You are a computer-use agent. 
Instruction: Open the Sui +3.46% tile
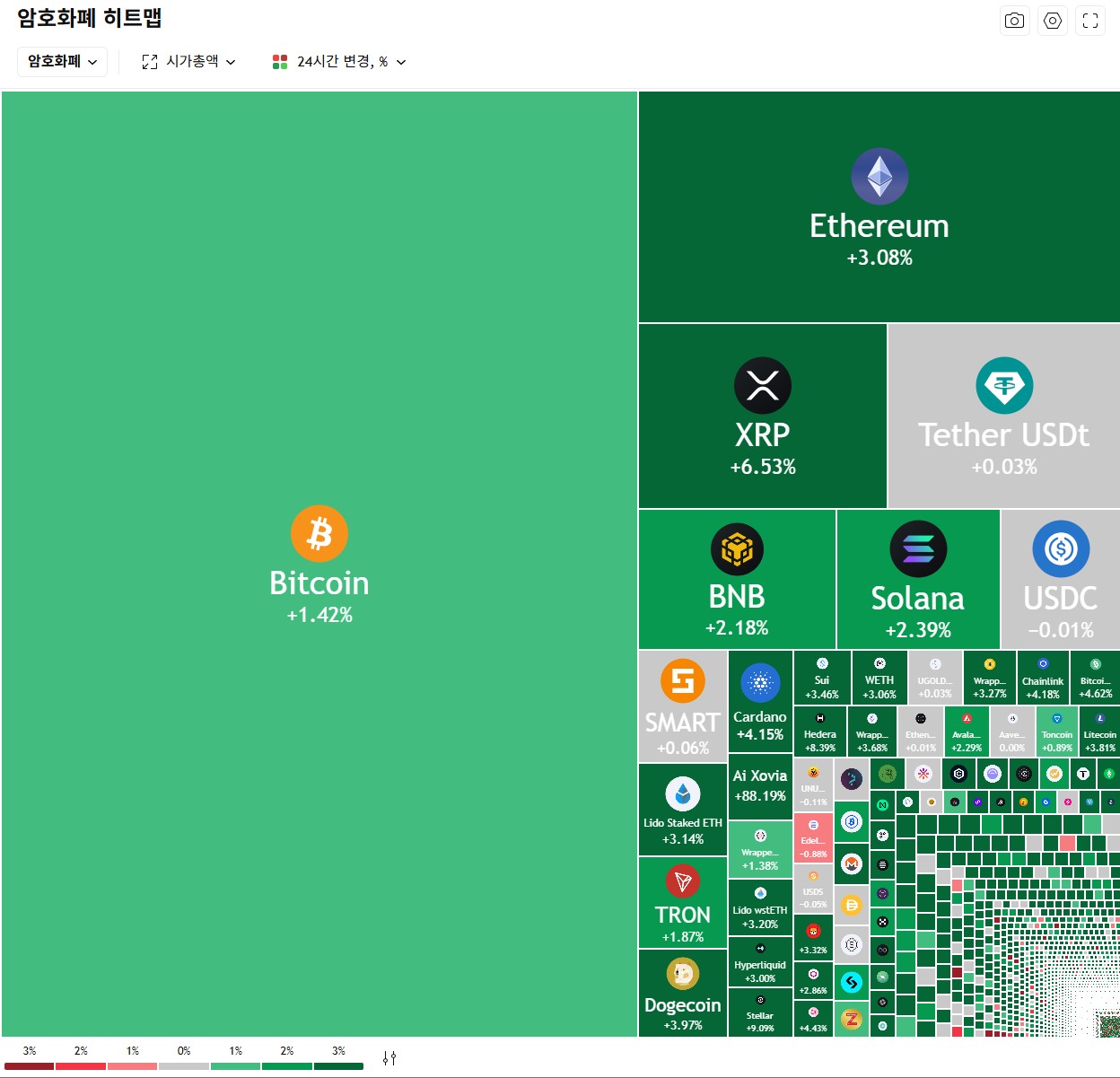coord(822,678)
